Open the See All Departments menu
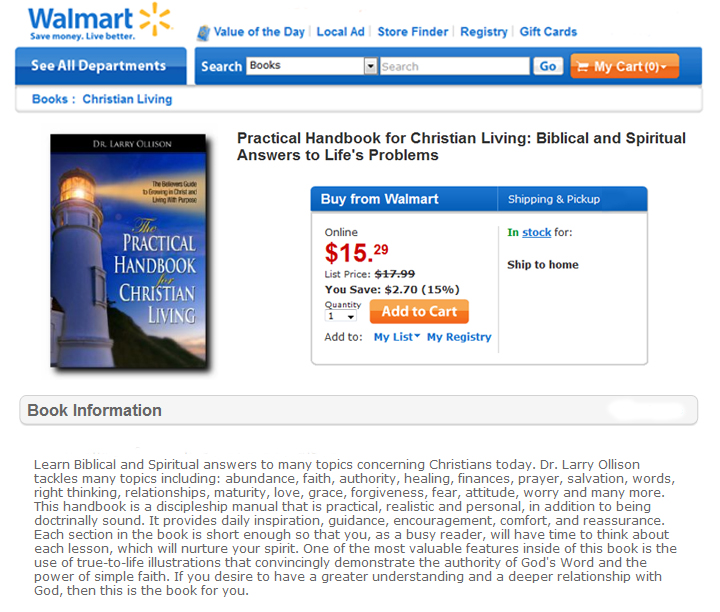 point(101,66)
